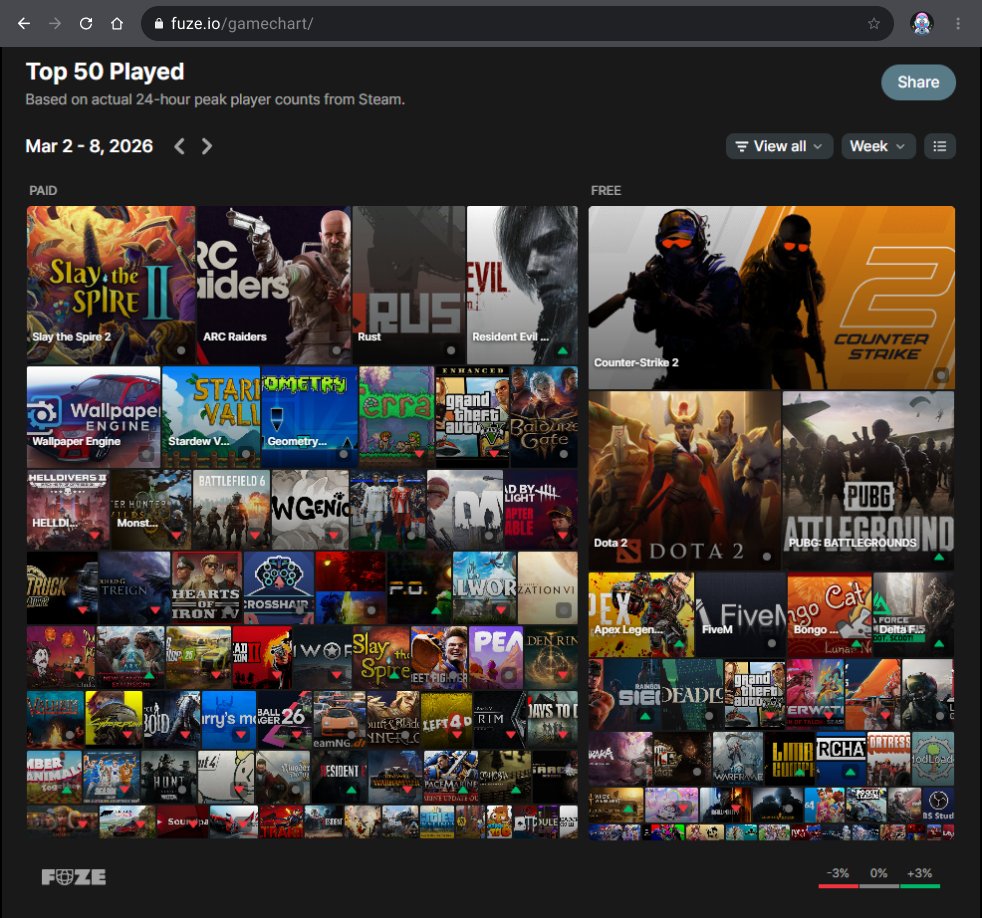
Task: Click the PAID section label
Action: click(x=43, y=190)
